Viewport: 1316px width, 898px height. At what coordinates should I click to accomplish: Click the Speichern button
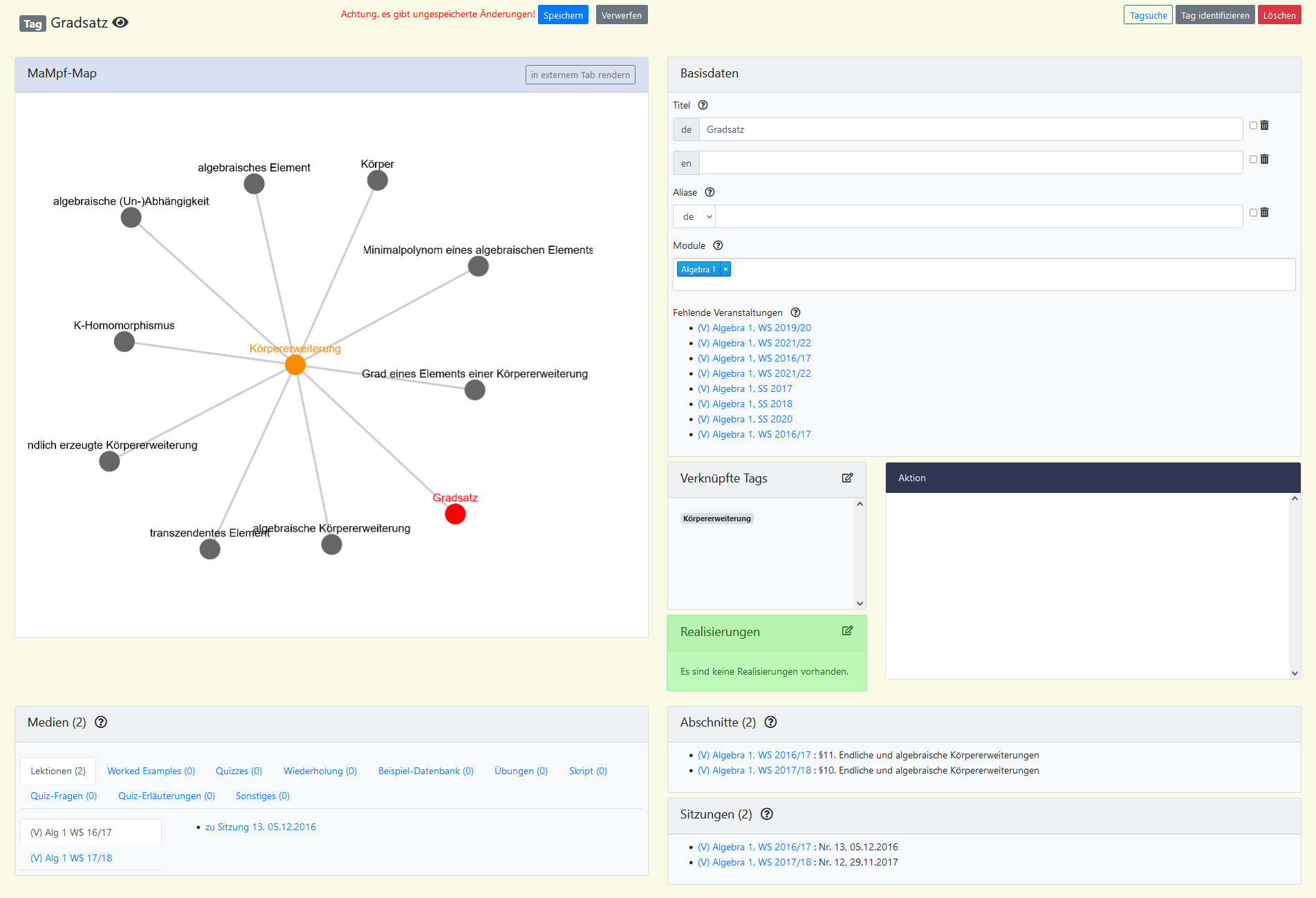[x=563, y=15]
